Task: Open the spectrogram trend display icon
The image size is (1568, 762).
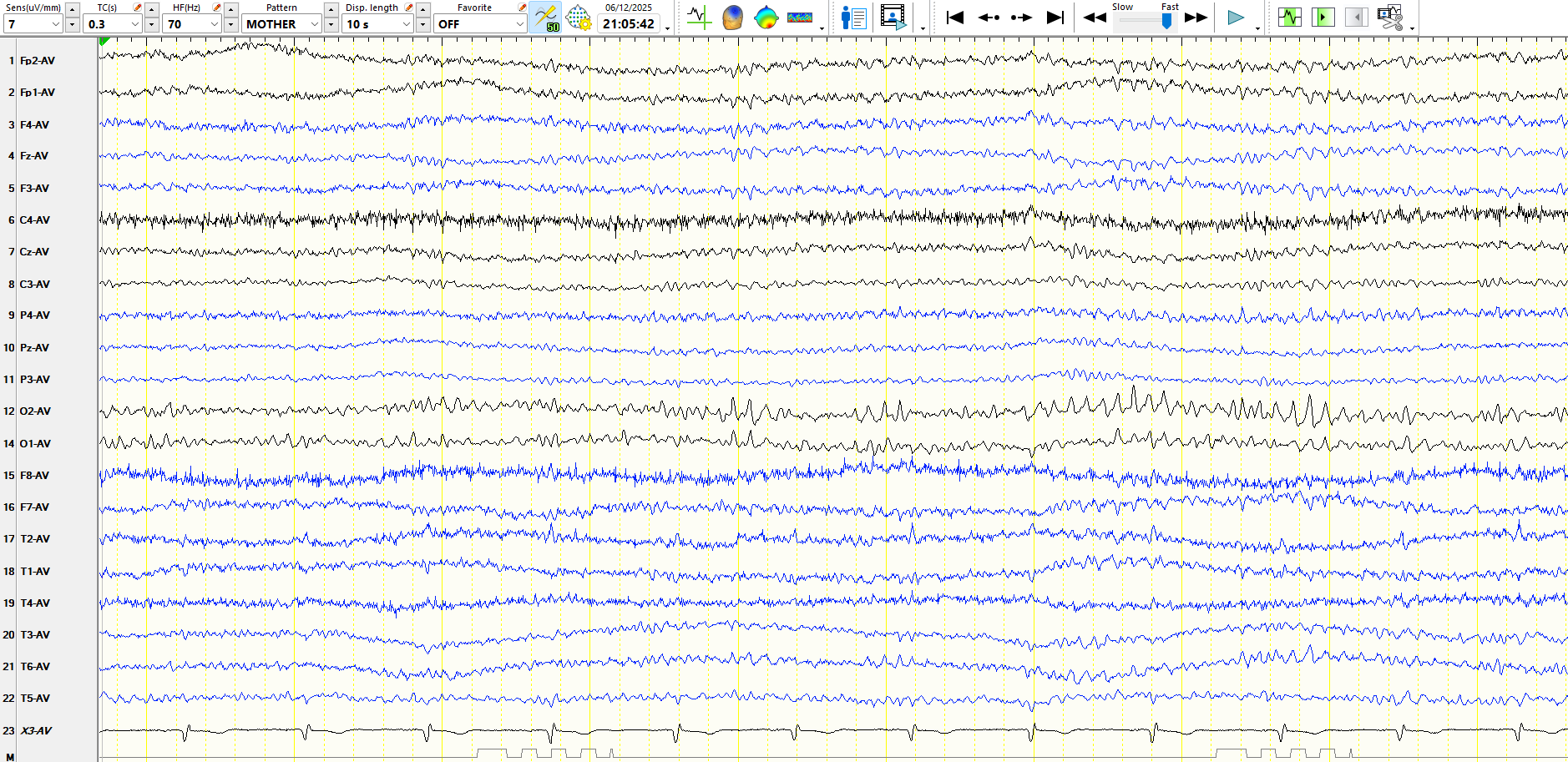Action: 799,18
